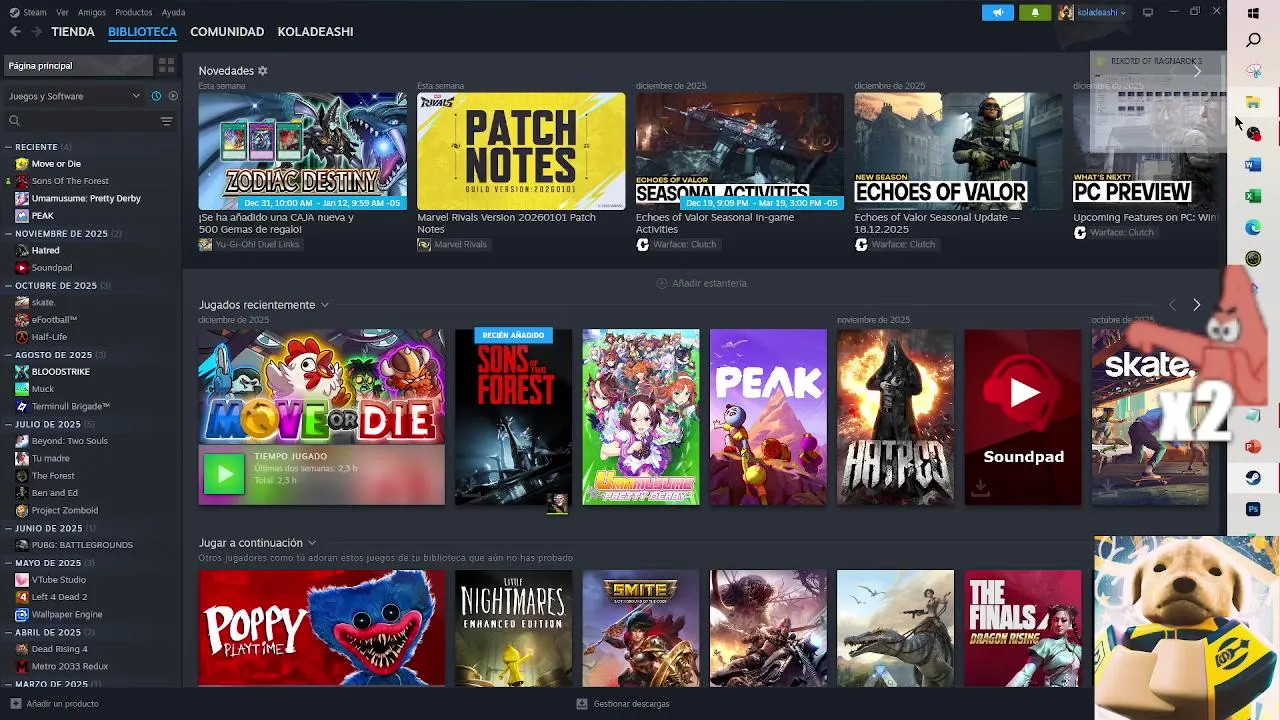Image resolution: width=1280 pixels, height=720 pixels.
Task: Open the KOLADEASHI profile tab
Action: coord(315,32)
